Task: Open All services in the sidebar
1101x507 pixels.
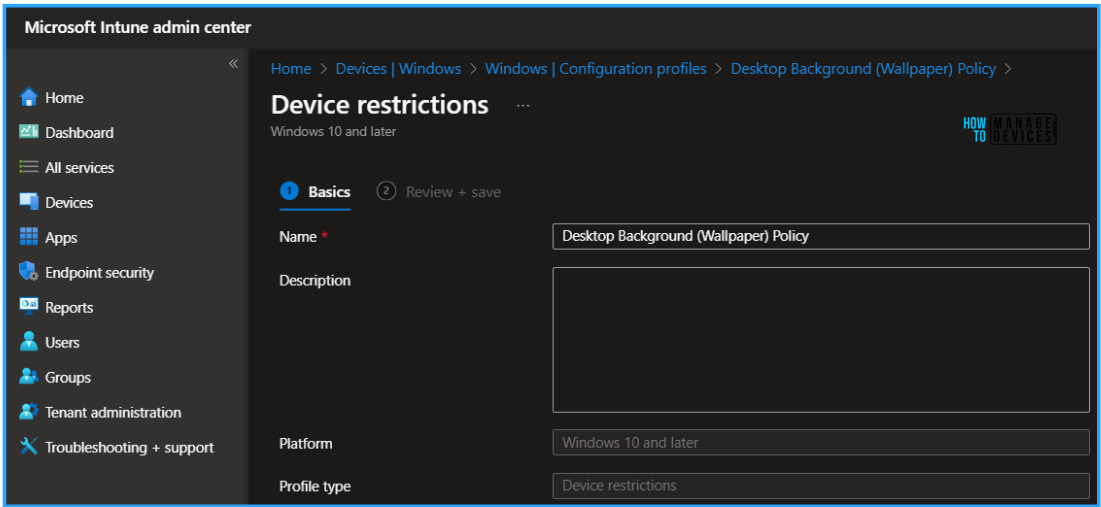Action: point(79,168)
